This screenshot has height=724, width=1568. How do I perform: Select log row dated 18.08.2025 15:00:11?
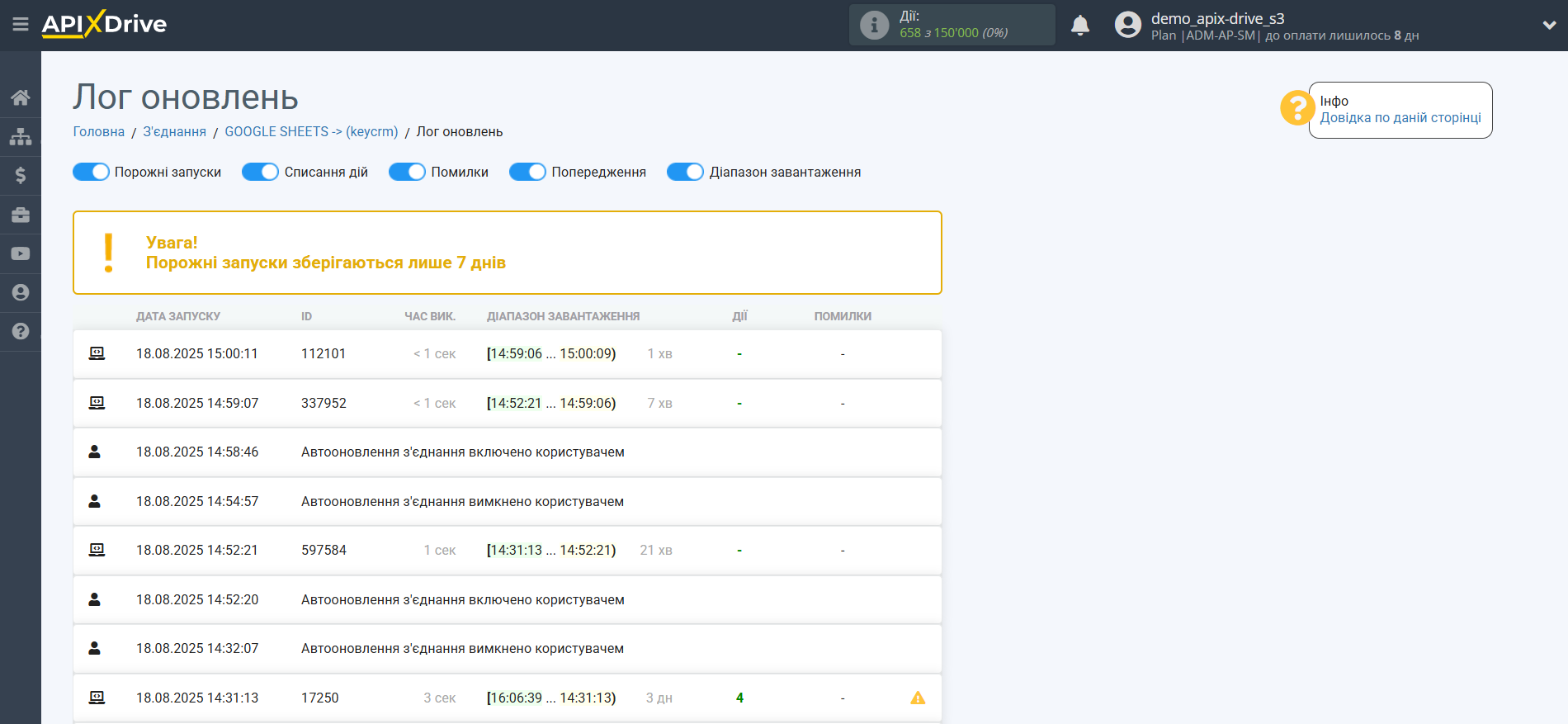508,354
